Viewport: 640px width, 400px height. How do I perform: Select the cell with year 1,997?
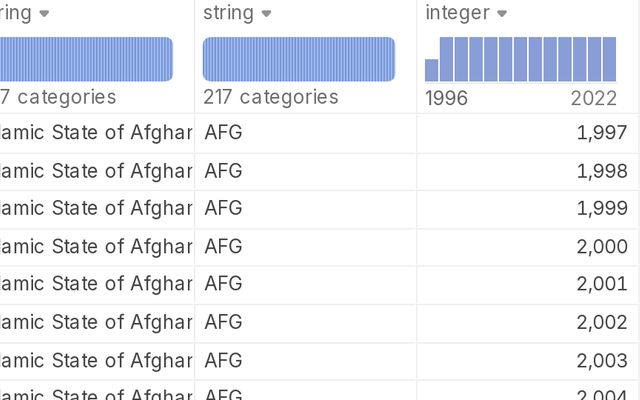(x=526, y=133)
